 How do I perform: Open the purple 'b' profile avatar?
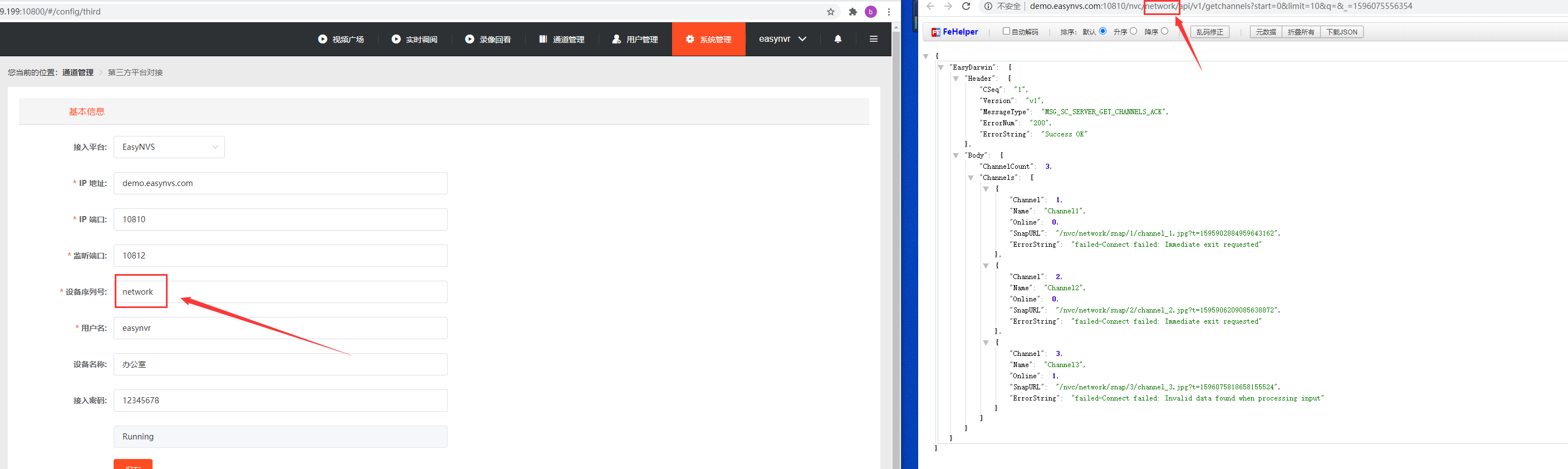pyautogui.click(x=871, y=12)
